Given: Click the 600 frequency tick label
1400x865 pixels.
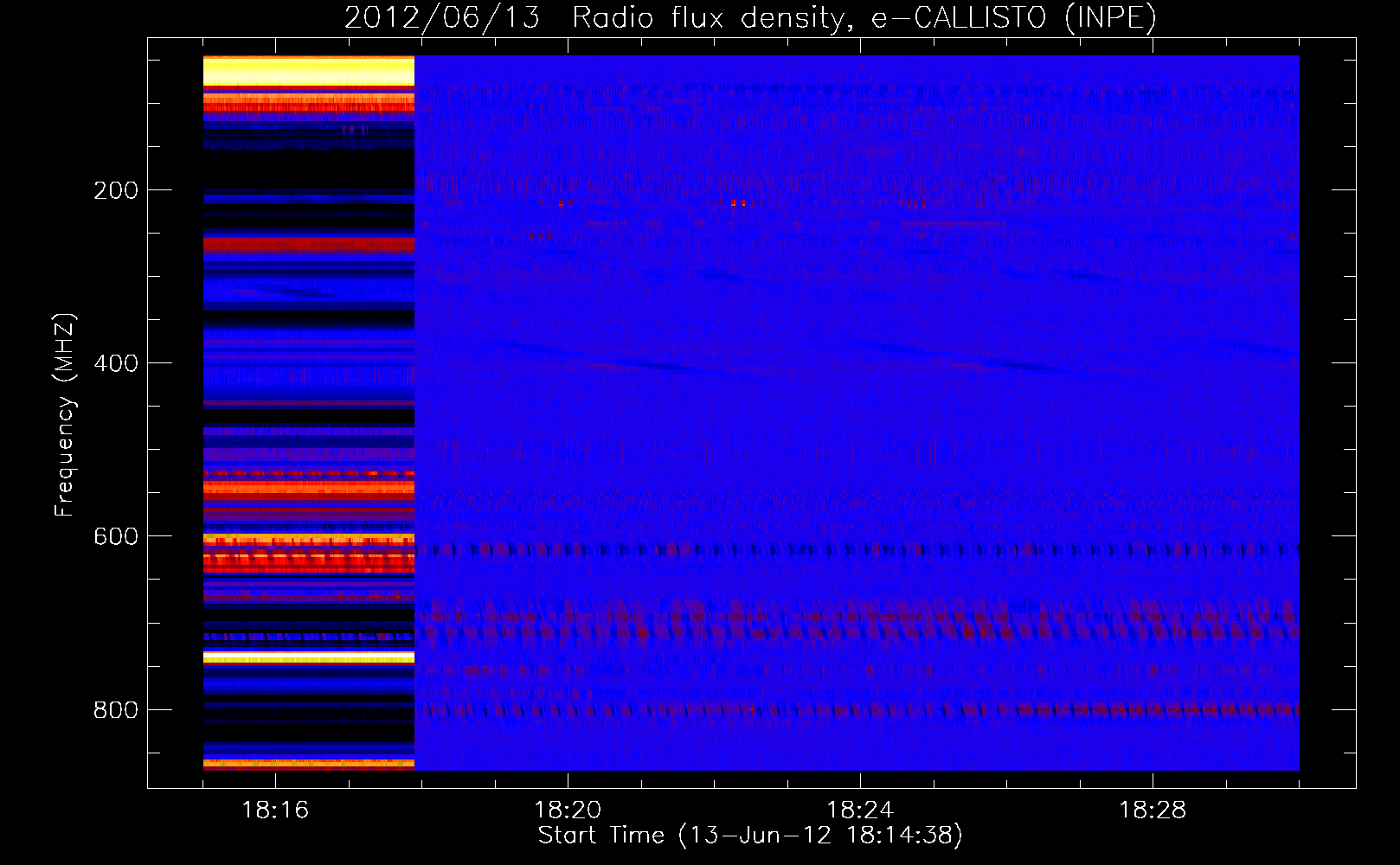Looking at the screenshot, I should pyautogui.click(x=116, y=536).
